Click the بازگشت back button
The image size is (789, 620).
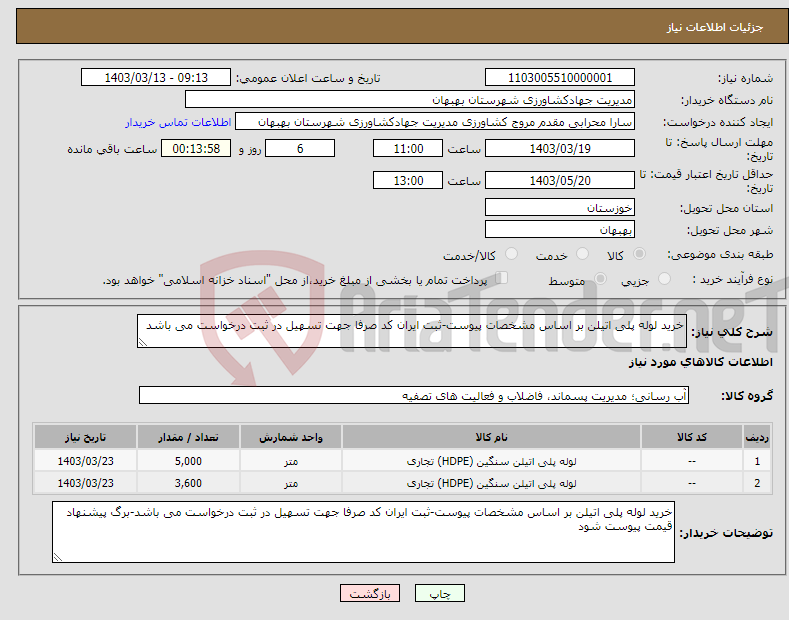(x=370, y=594)
